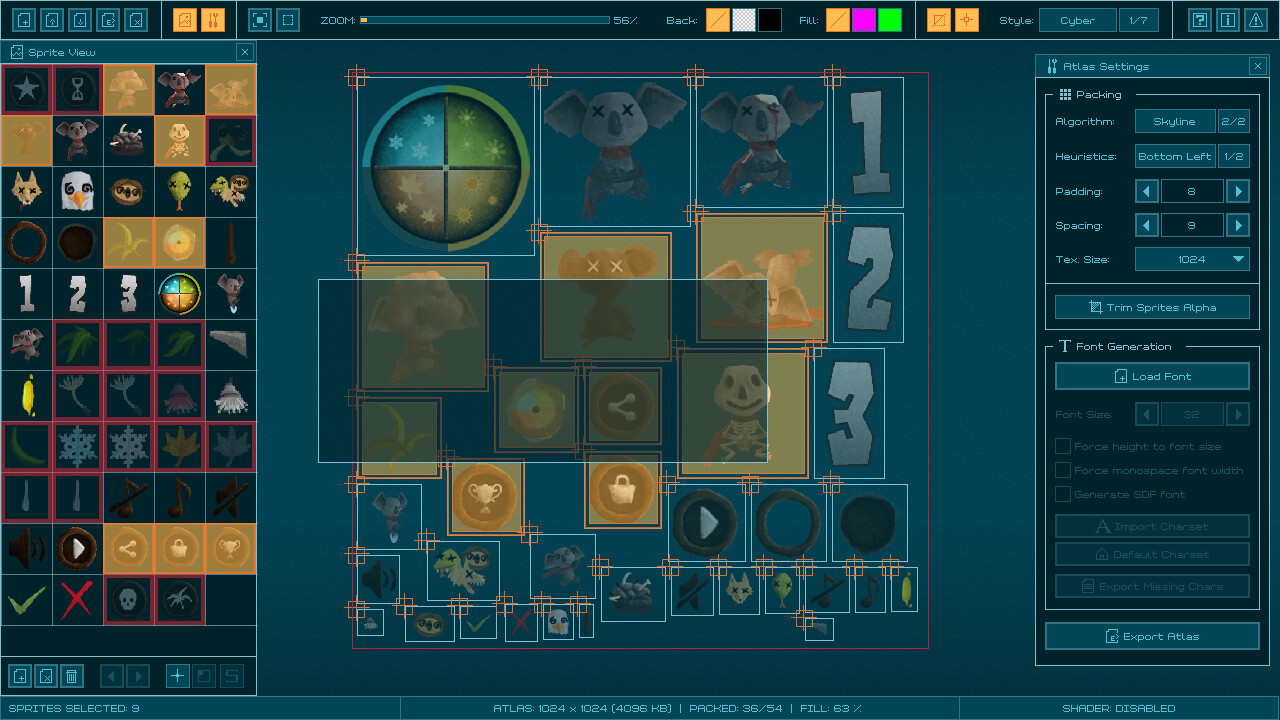This screenshot has height=720, width=1280.
Task: Click the Export Atlas button
Action: (1152, 636)
